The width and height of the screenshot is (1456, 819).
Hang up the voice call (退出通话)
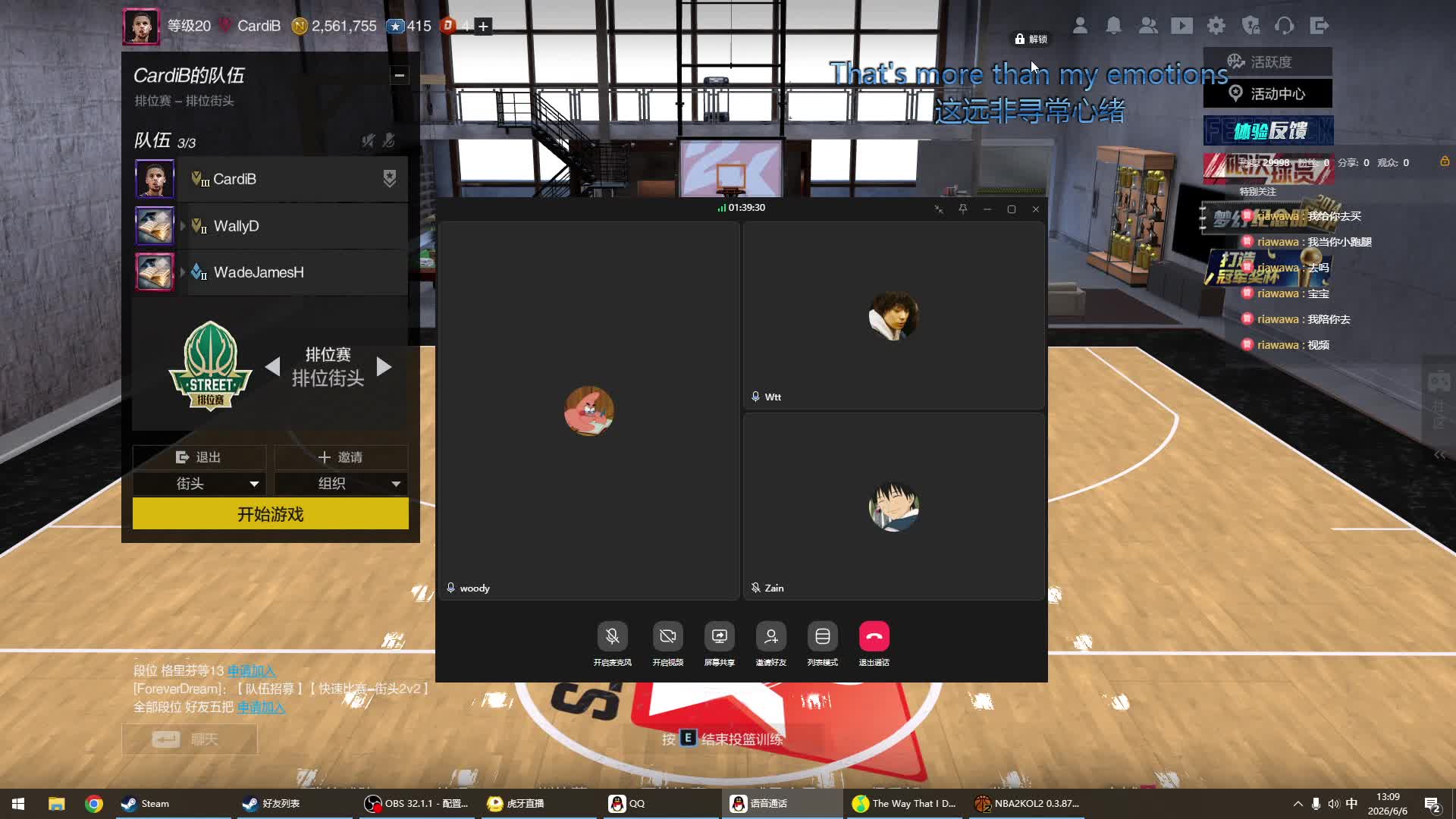pos(874,636)
